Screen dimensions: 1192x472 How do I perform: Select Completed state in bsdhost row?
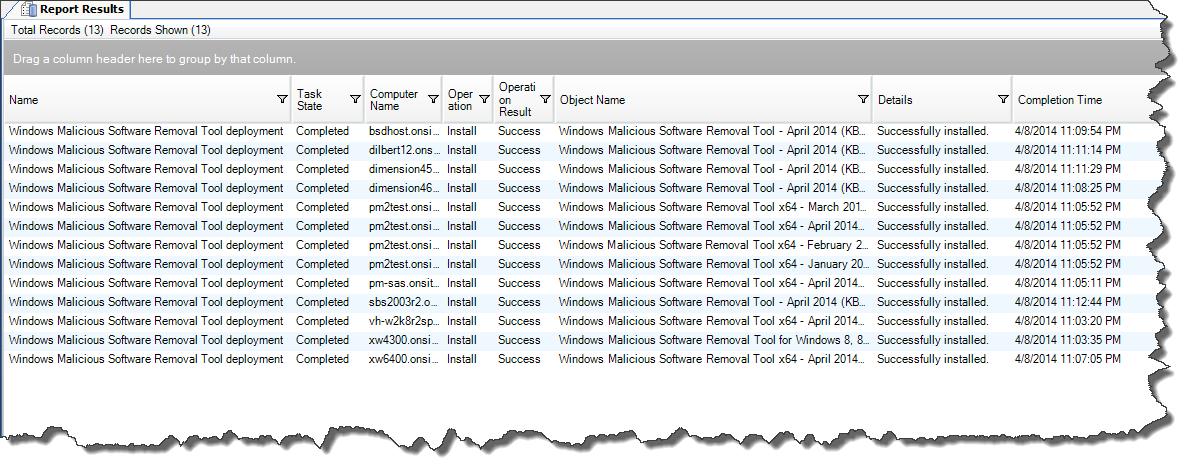coord(322,131)
